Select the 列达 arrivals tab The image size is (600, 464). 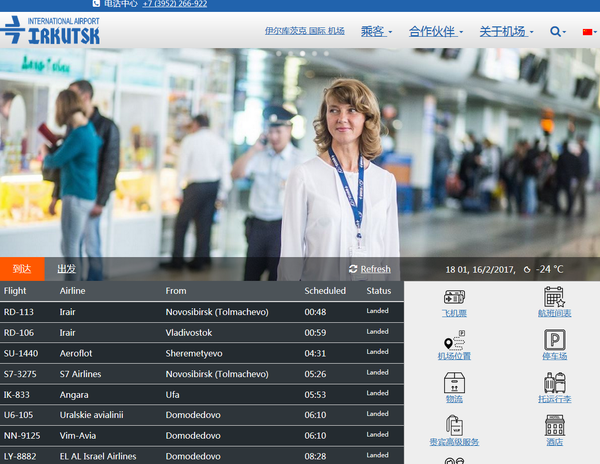(22, 269)
